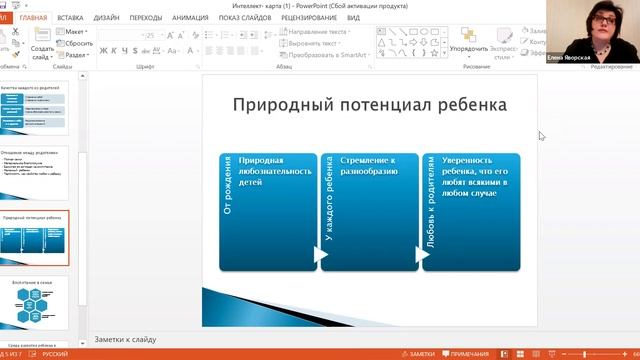This screenshot has height=360, width=640.
Task: Select the right arrow shape in gallery
Action: (413, 42)
